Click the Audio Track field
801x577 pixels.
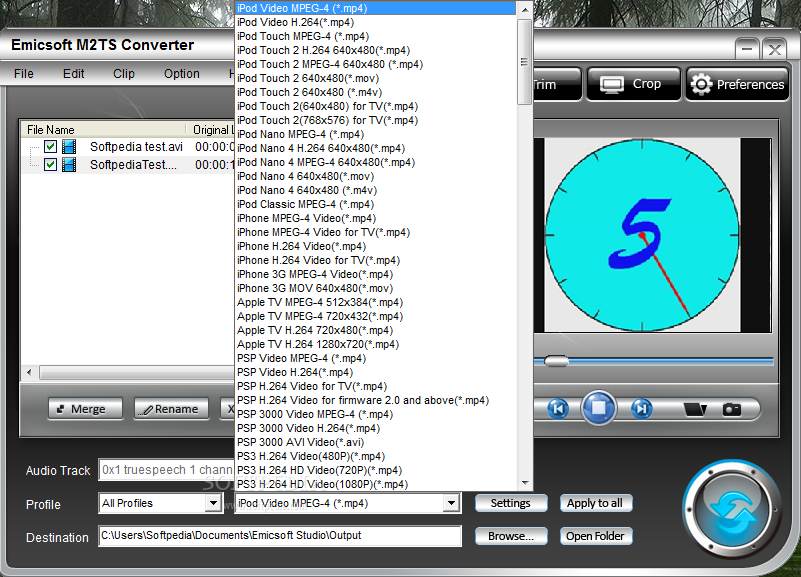coord(167,470)
